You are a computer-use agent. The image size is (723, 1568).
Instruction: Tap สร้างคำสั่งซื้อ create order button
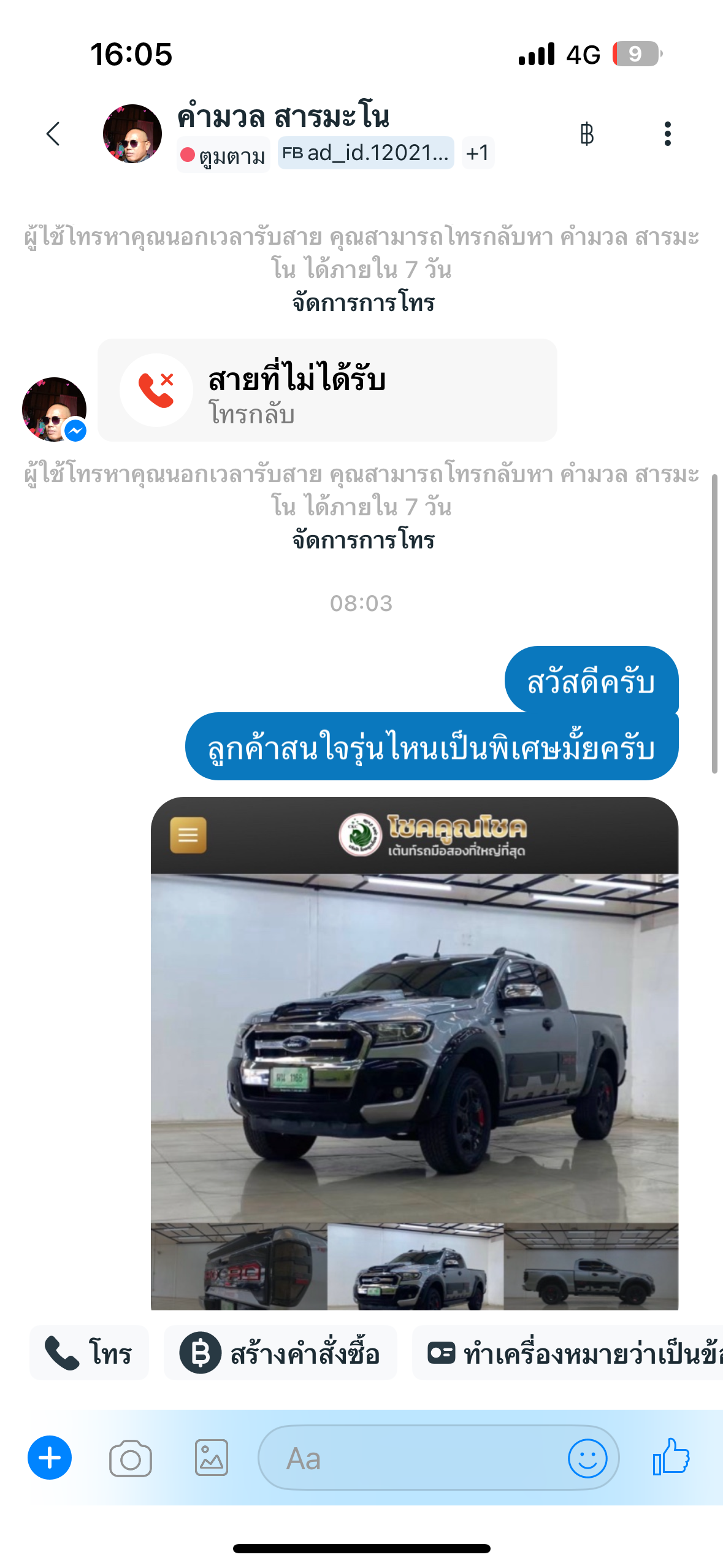(280, 1353)
